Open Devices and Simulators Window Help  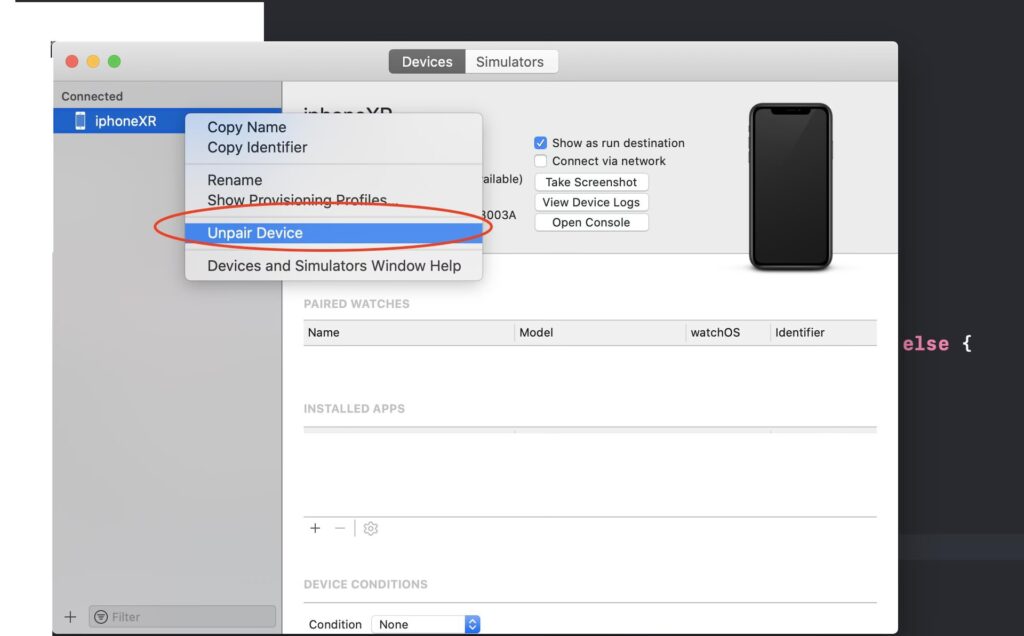pyautogui.click(x=334, y=266)
